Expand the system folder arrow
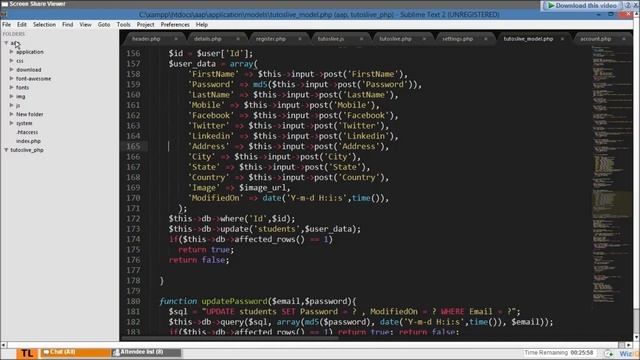Viewport: 640px width, 360px height. (11, 122)
